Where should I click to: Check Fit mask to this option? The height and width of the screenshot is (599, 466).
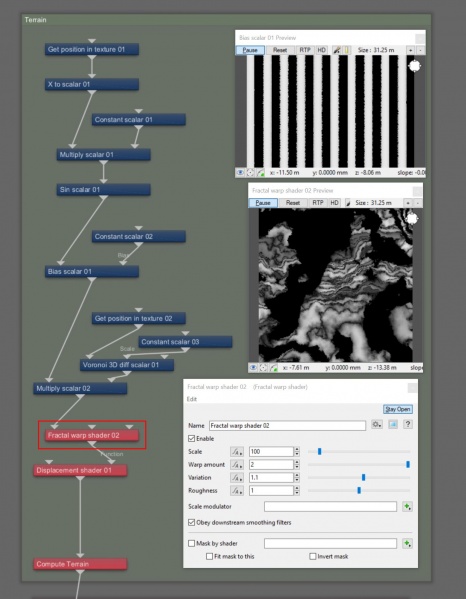point(209,556)
